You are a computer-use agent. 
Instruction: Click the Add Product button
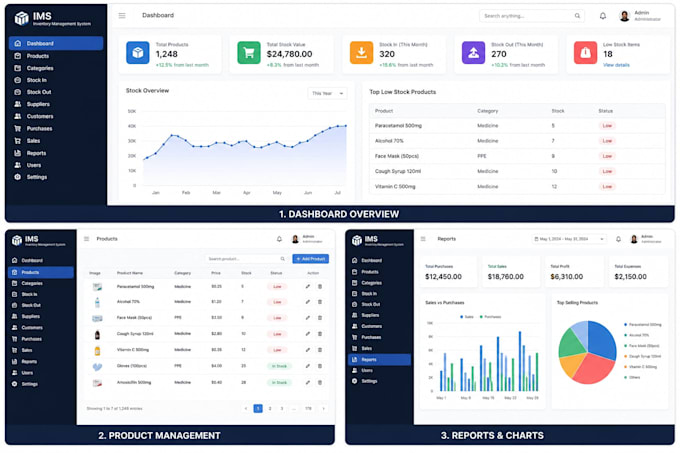point(311,259)
